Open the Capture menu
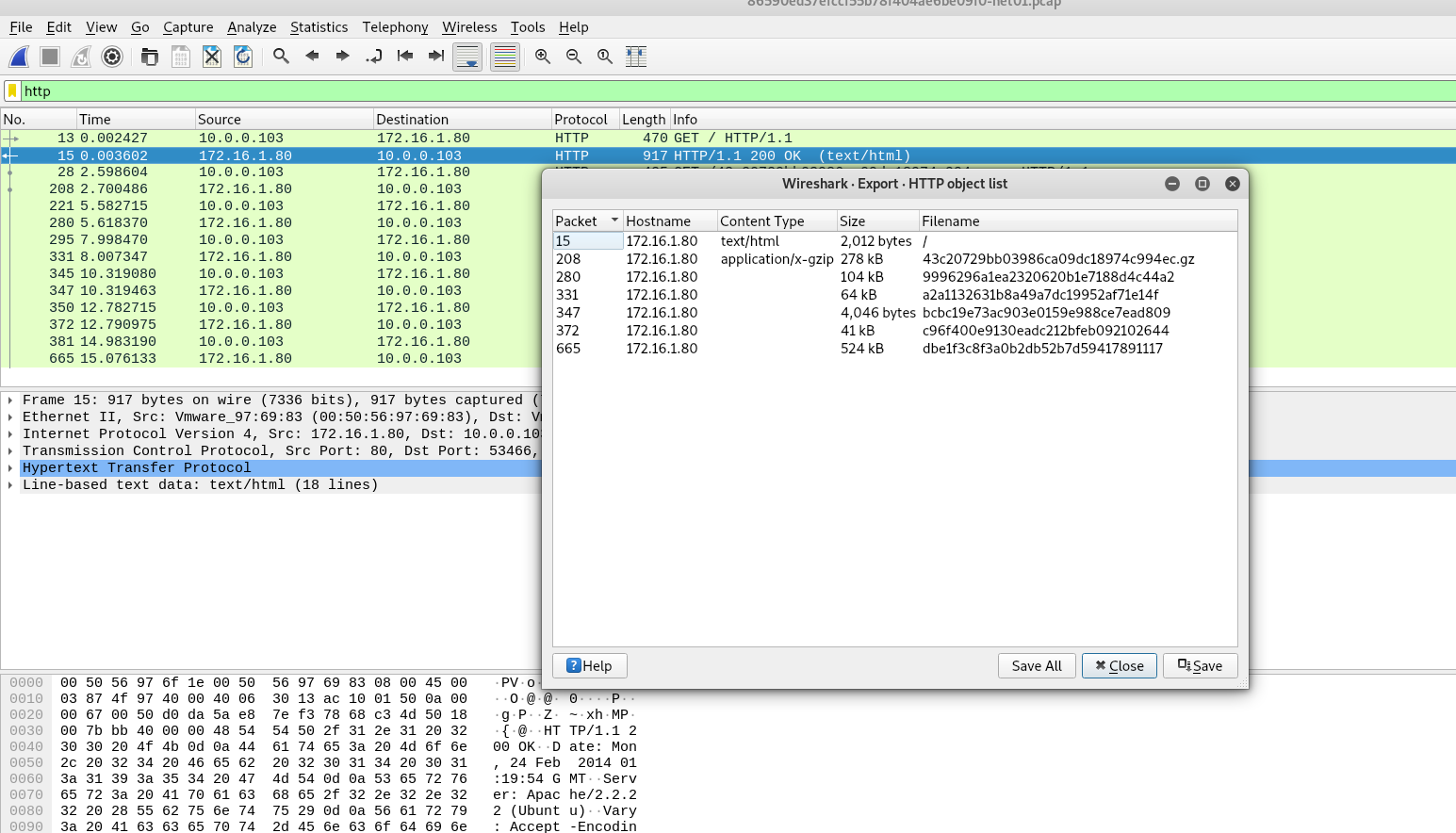Image resolution: width=1456 pixels, height=833 pixels. 188,27
